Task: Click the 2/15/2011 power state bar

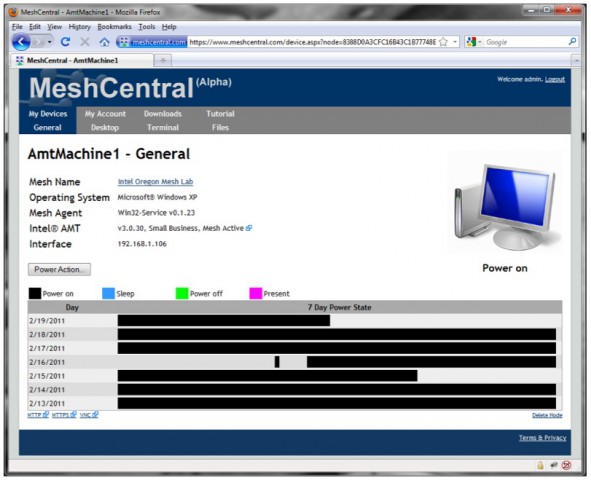Action: [268, 376]
